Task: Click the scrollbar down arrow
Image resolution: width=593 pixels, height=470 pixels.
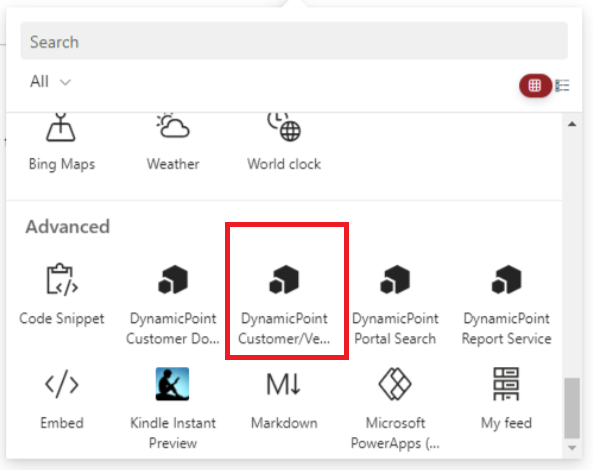Action: click(572, 448)
